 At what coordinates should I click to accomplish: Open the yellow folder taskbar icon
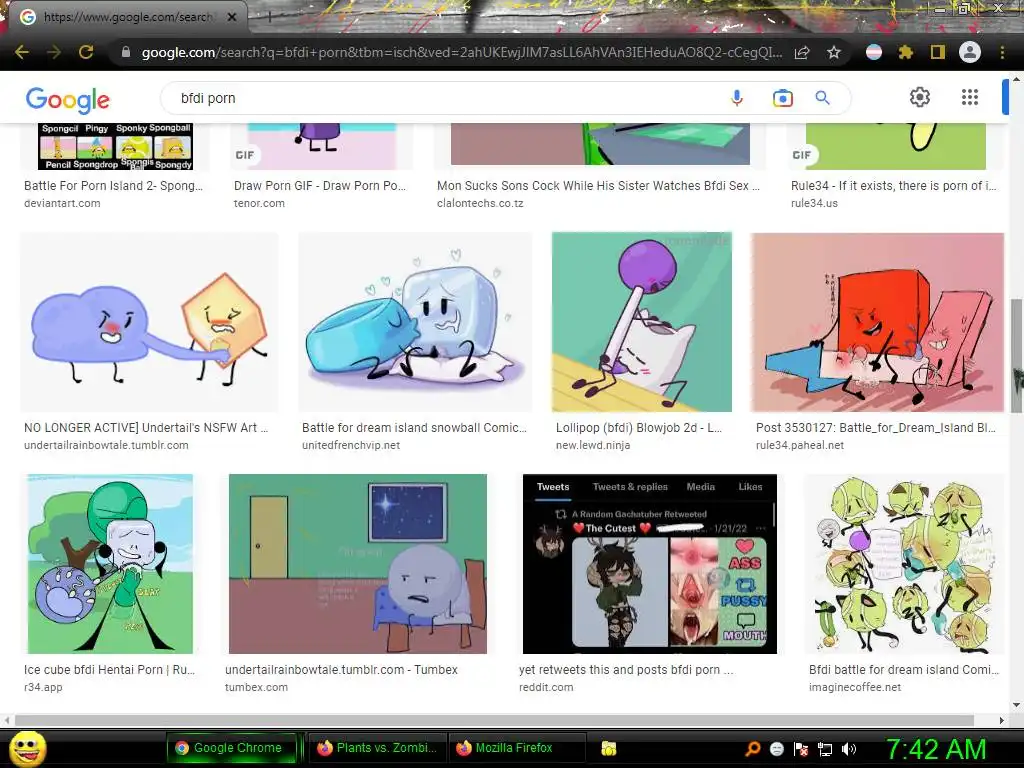tap(609, 748)
